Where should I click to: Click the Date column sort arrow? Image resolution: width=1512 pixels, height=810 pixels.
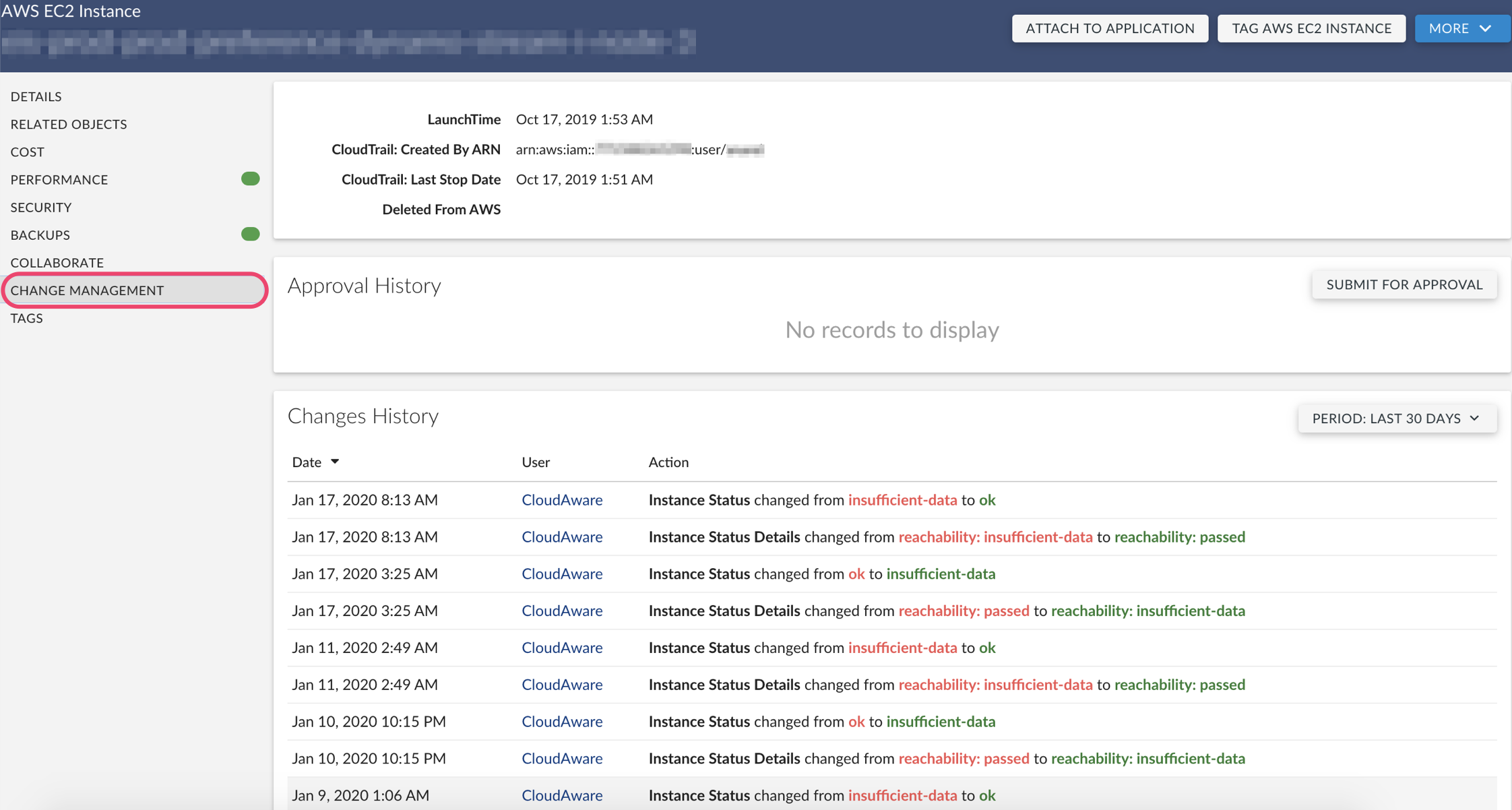[x=335, y=462]
